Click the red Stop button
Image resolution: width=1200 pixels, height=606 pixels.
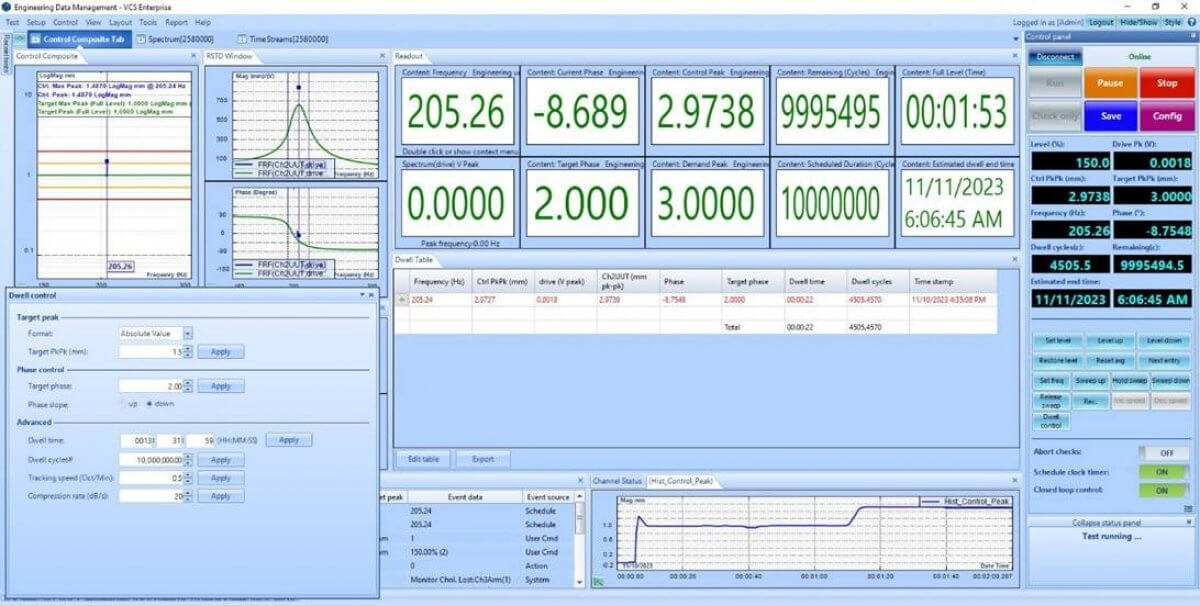tap(1166, 83)
